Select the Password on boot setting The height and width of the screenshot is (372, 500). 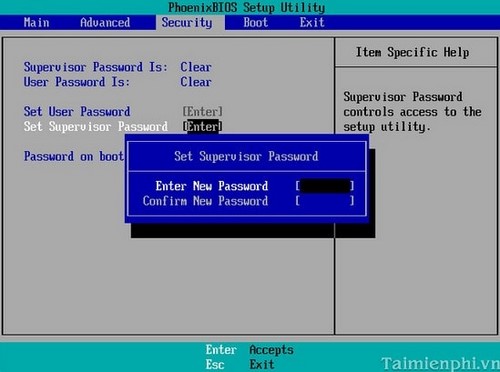tap(74, 156)
